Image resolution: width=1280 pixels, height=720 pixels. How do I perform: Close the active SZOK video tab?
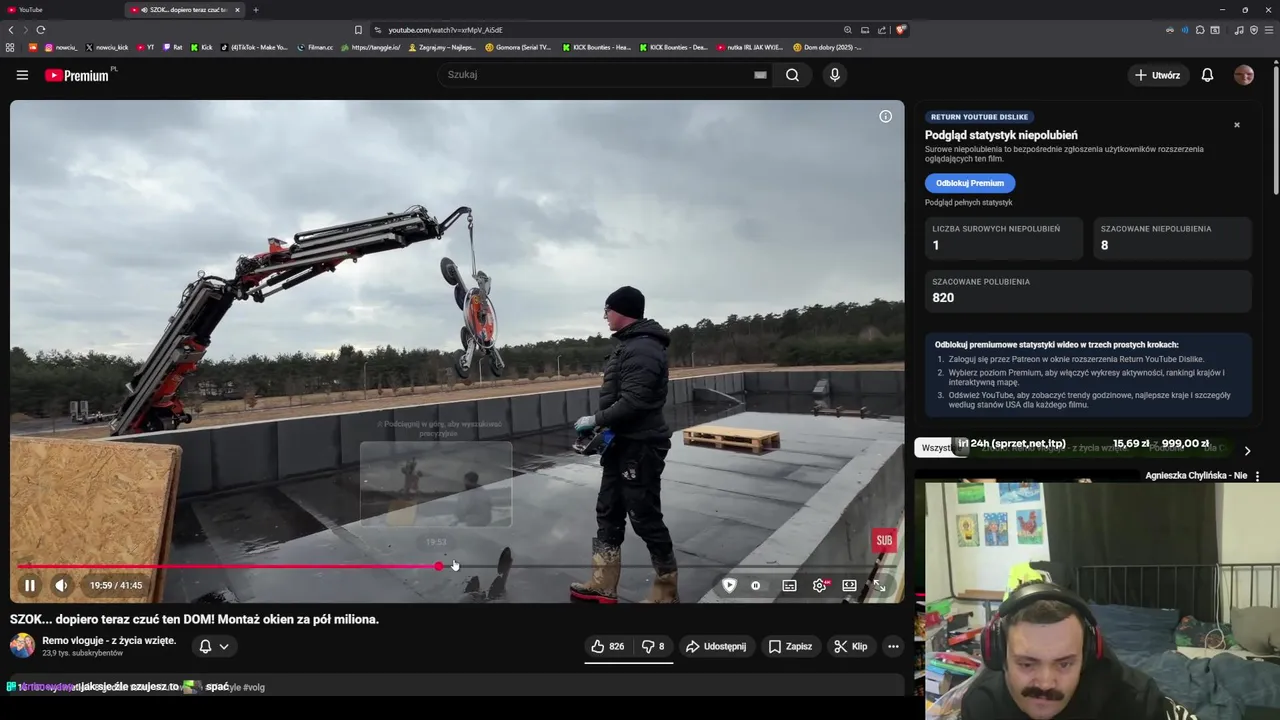point(237,10)
